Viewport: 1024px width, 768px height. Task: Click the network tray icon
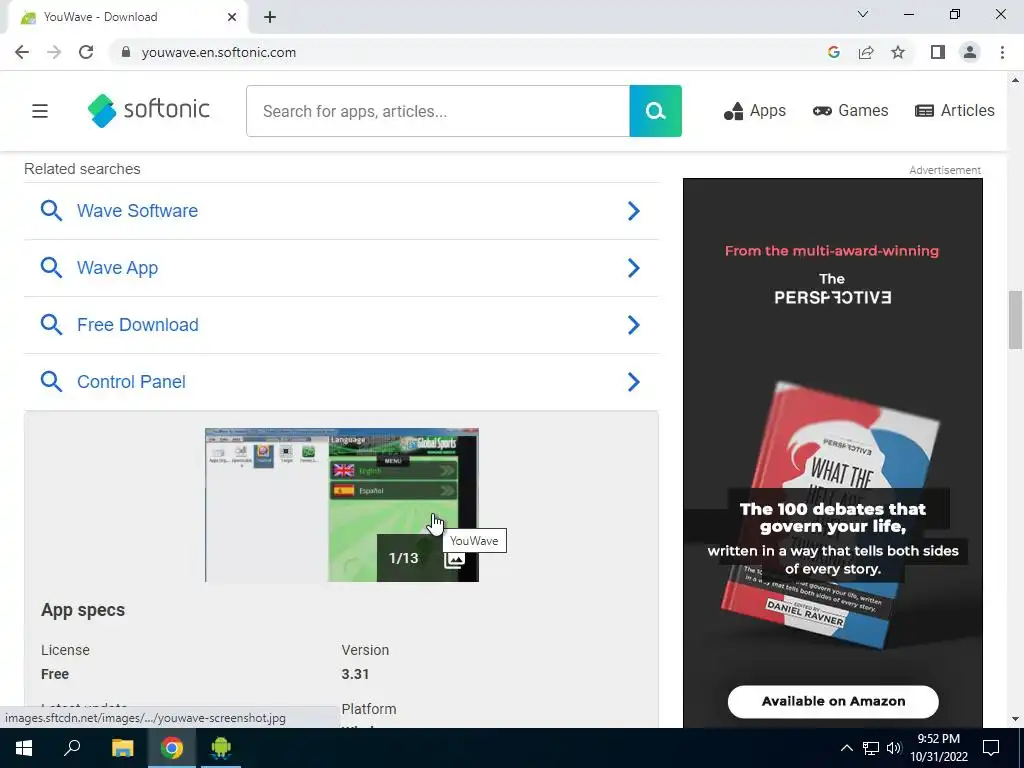[871, 748]
